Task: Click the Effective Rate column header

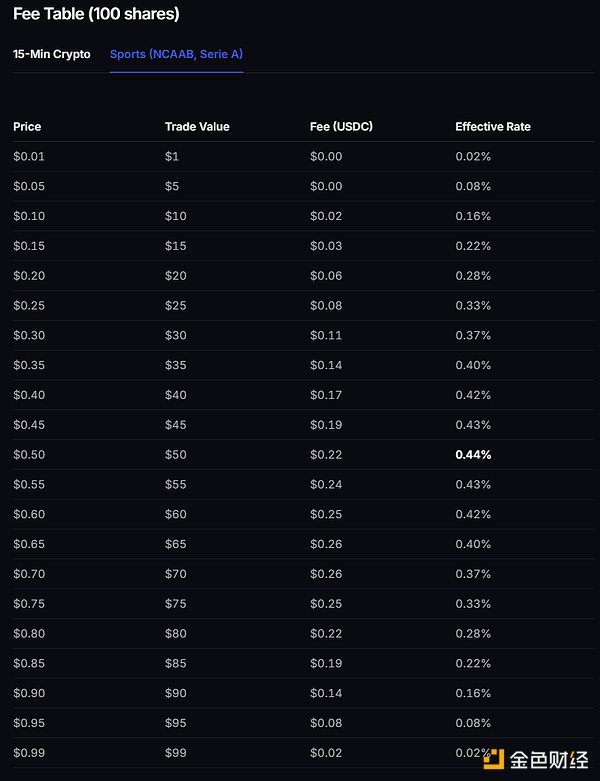Action: (493, 127)
